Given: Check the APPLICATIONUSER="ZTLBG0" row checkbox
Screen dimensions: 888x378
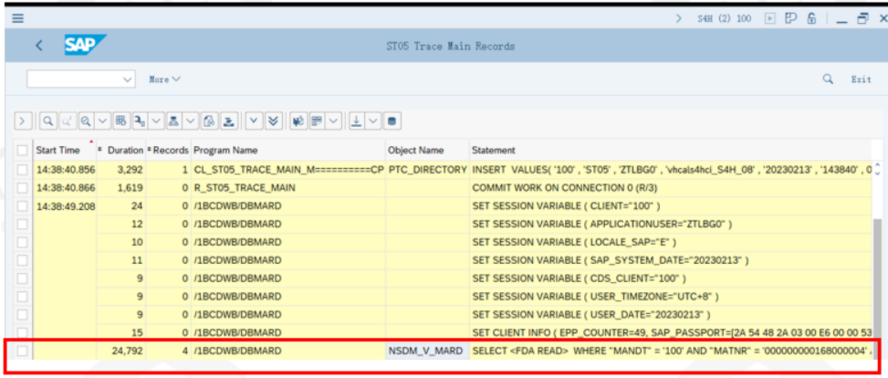Looking at the screenshot, I should (22, 224).
